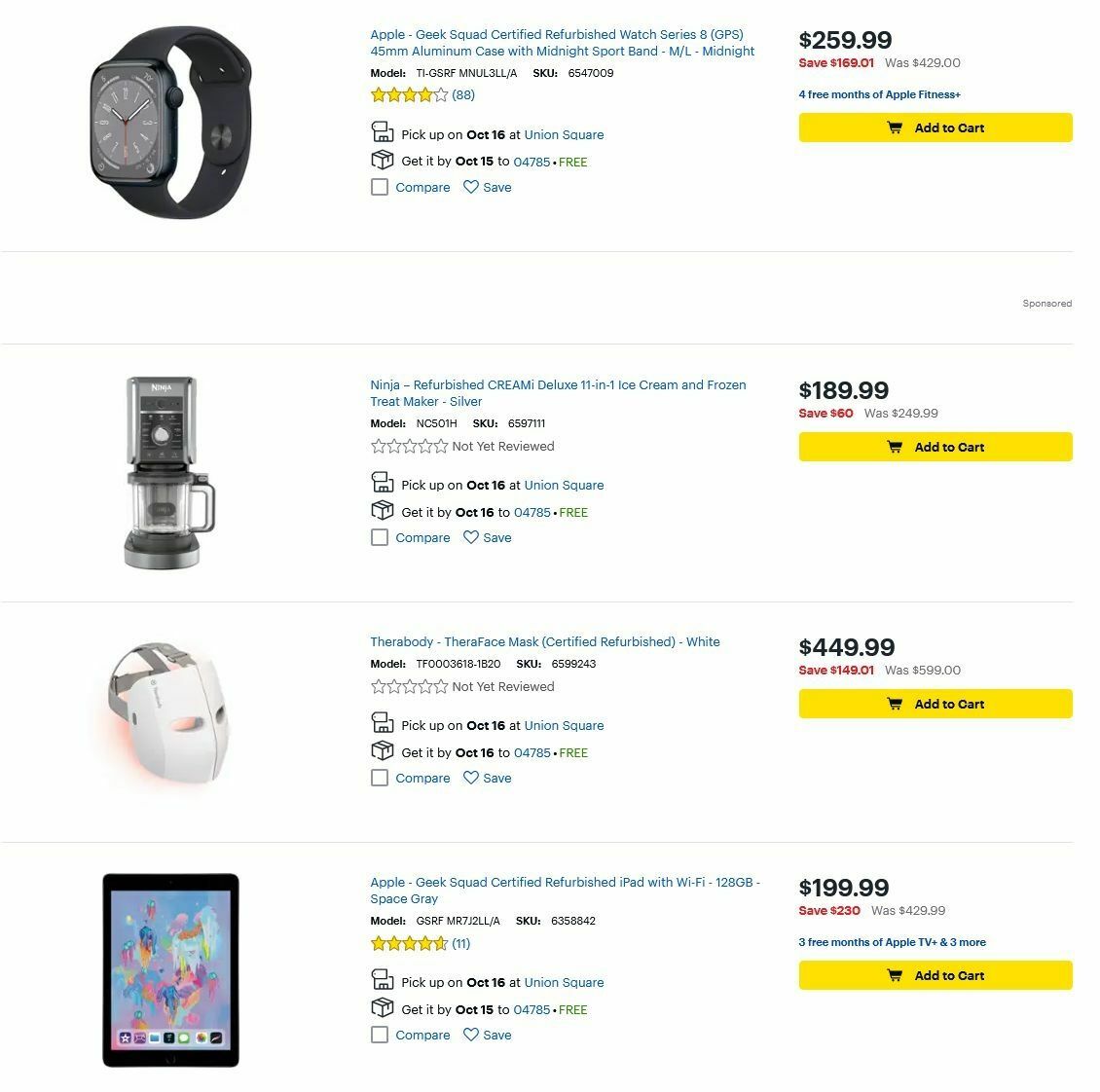Click the 04785 zip code link for Apple Watch
Viewport: 1100px width, 1092px height.
click(x=531, y=162)
